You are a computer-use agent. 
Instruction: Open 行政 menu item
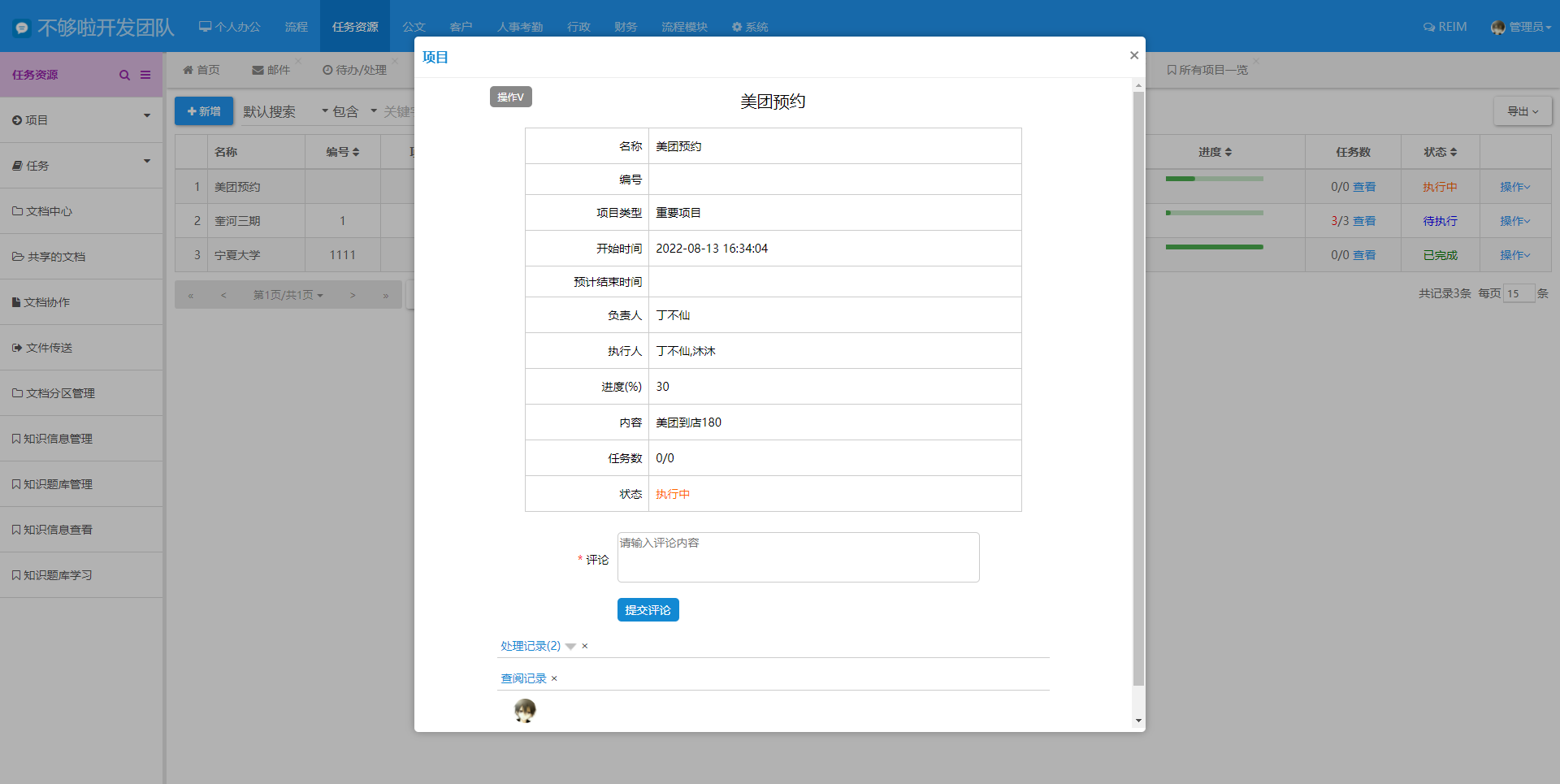pyautogui.click(x=578, y=27)
